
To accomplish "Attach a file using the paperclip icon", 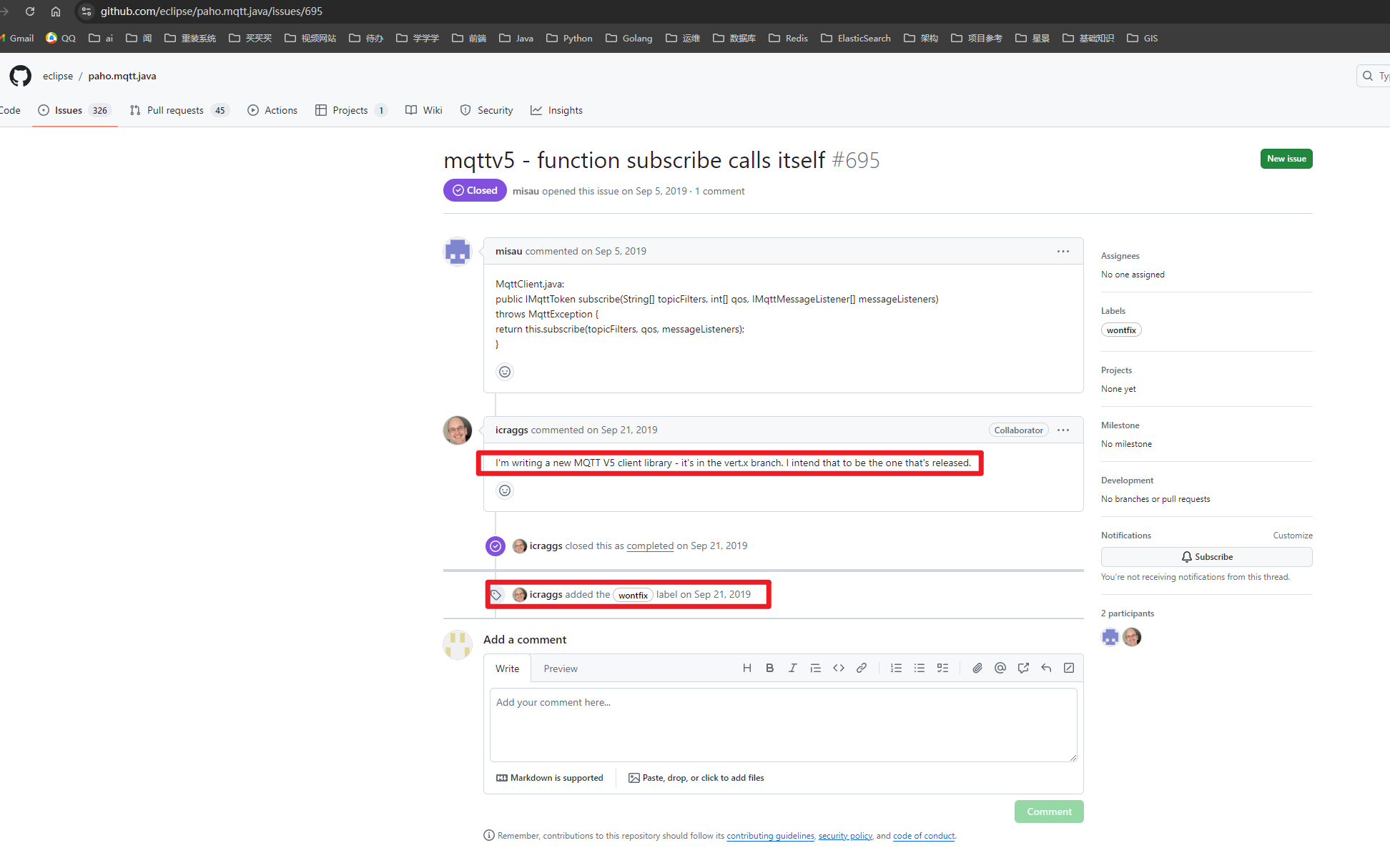I will pos(977,668).
